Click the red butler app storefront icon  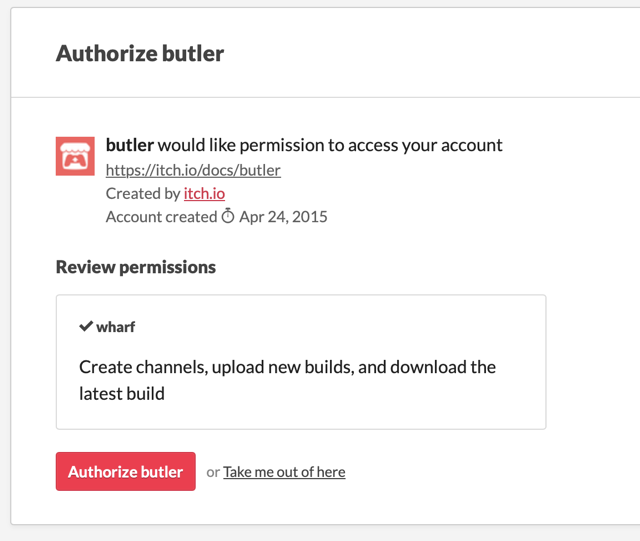click(75, 155)
